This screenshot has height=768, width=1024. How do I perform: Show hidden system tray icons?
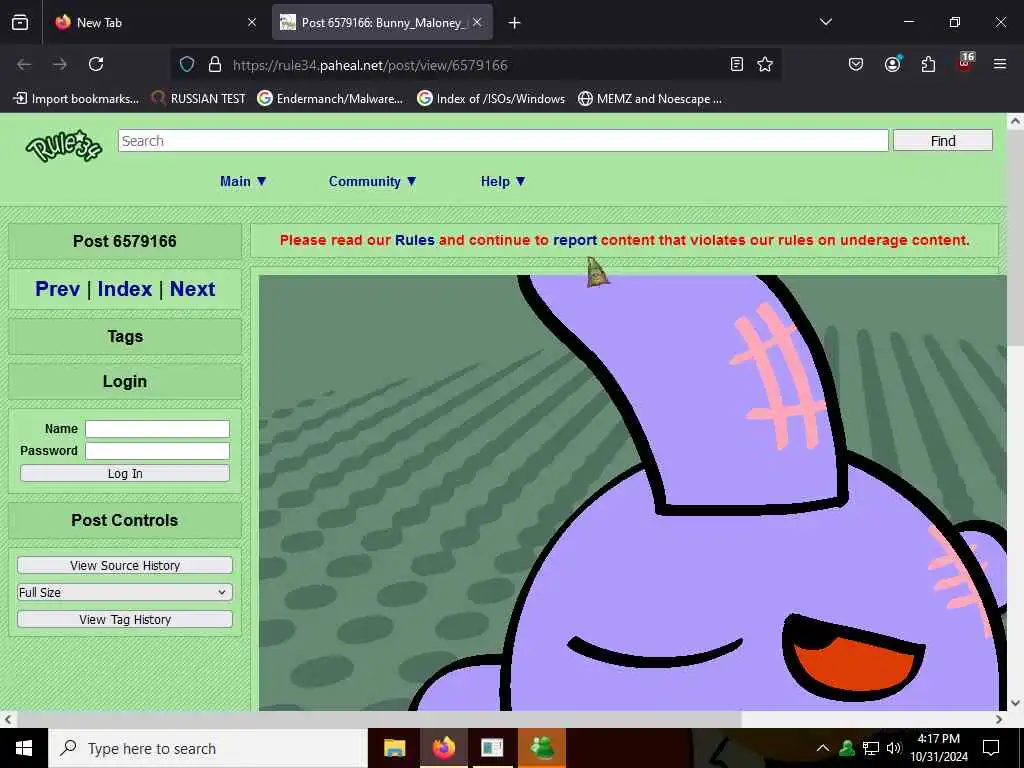pos(823,748)
